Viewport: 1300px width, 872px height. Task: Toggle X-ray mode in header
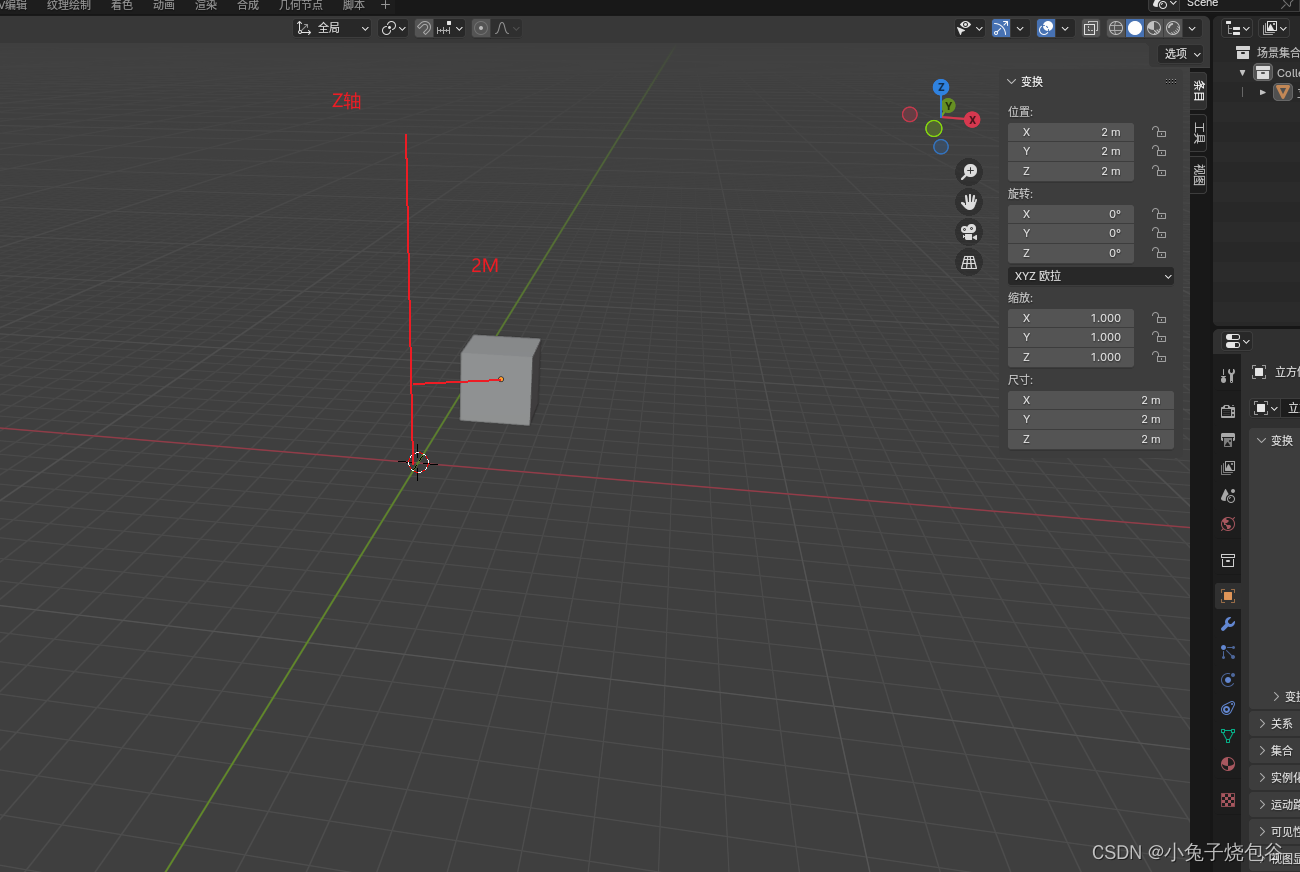[1091, 28]
